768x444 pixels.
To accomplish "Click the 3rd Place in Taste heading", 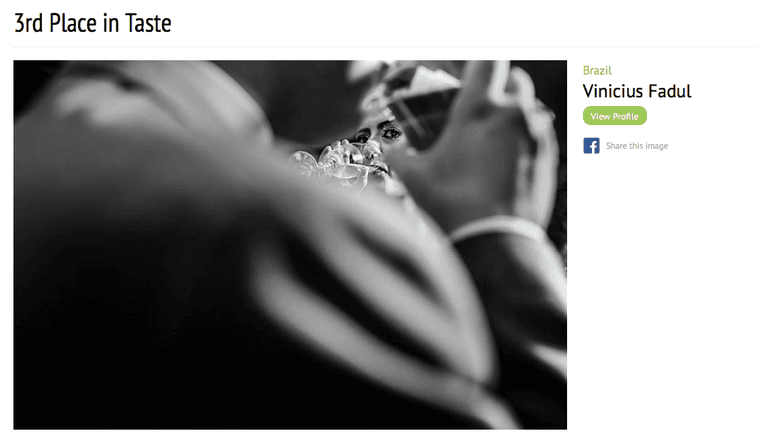I will [93, 23].
